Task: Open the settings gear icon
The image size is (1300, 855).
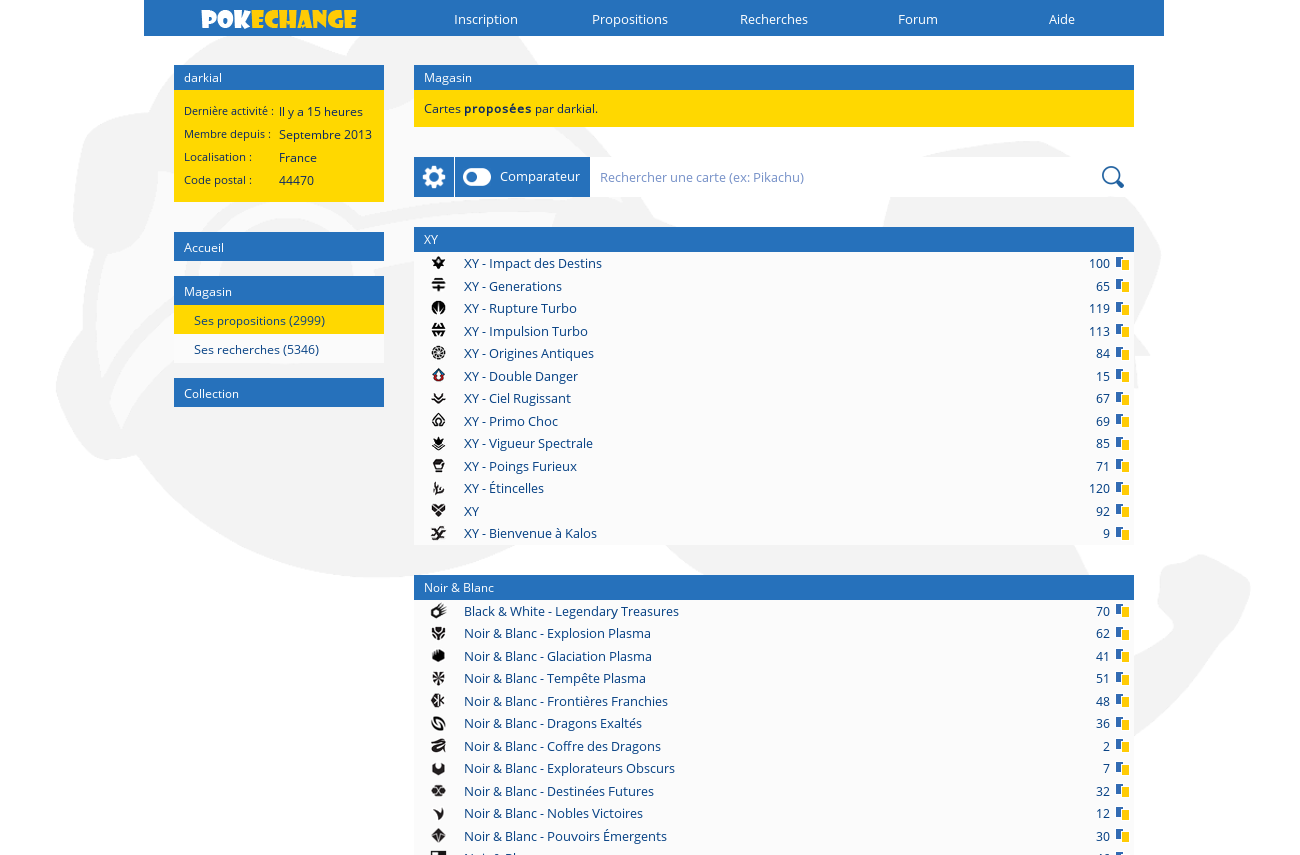Action: (434, 177)
